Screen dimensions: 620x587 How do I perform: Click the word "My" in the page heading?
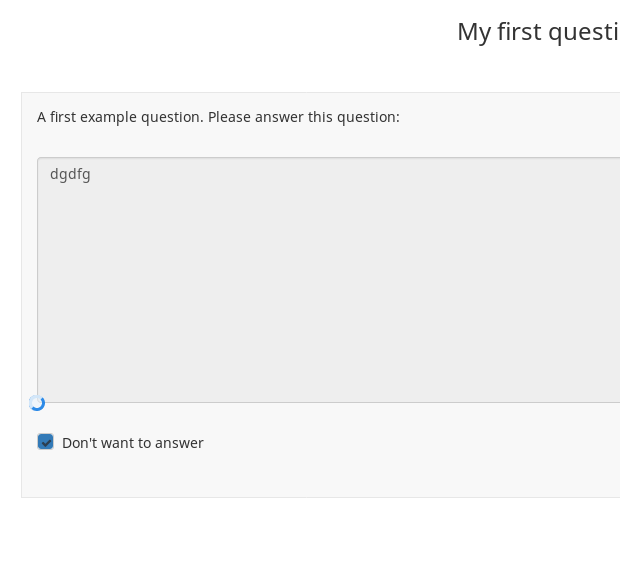click(x=474, y=32)
